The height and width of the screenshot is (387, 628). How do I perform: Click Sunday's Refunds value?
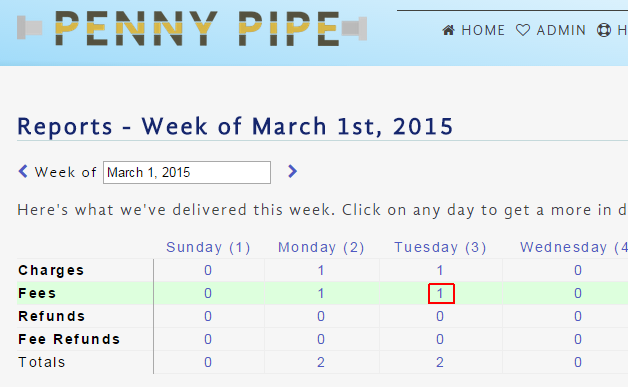pos(208,316)
